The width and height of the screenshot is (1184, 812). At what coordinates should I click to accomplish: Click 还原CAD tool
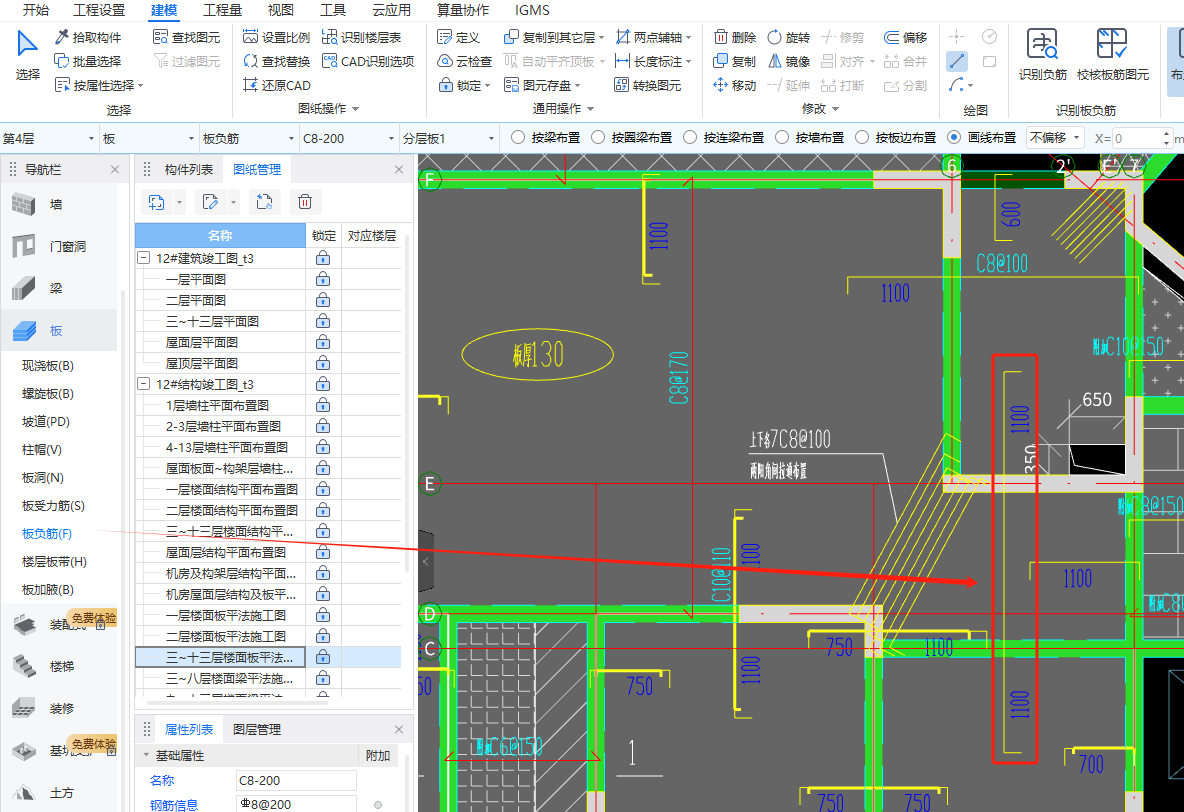(276, 85)
